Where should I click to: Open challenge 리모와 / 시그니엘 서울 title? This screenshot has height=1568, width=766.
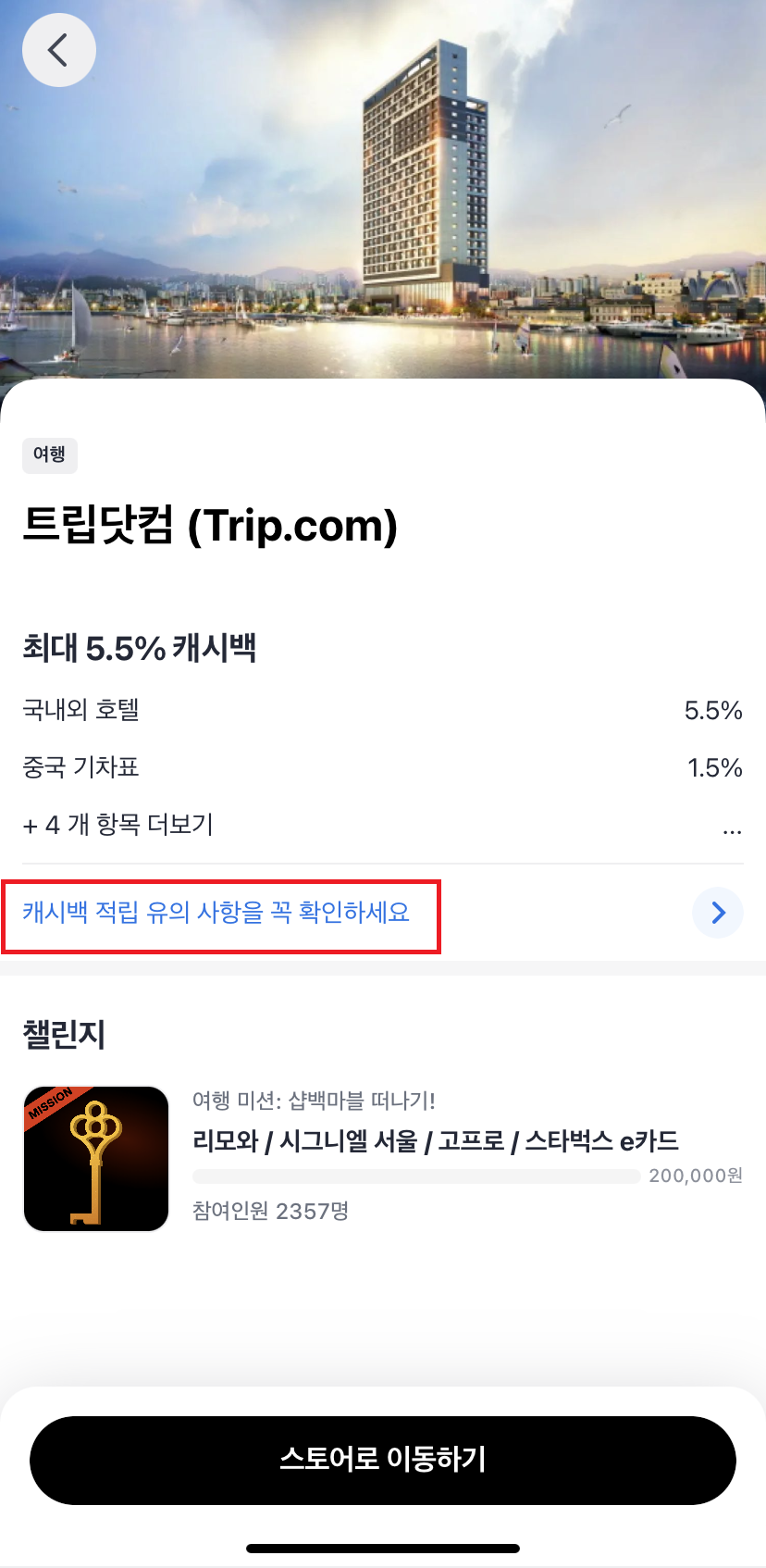point(436,1140)
